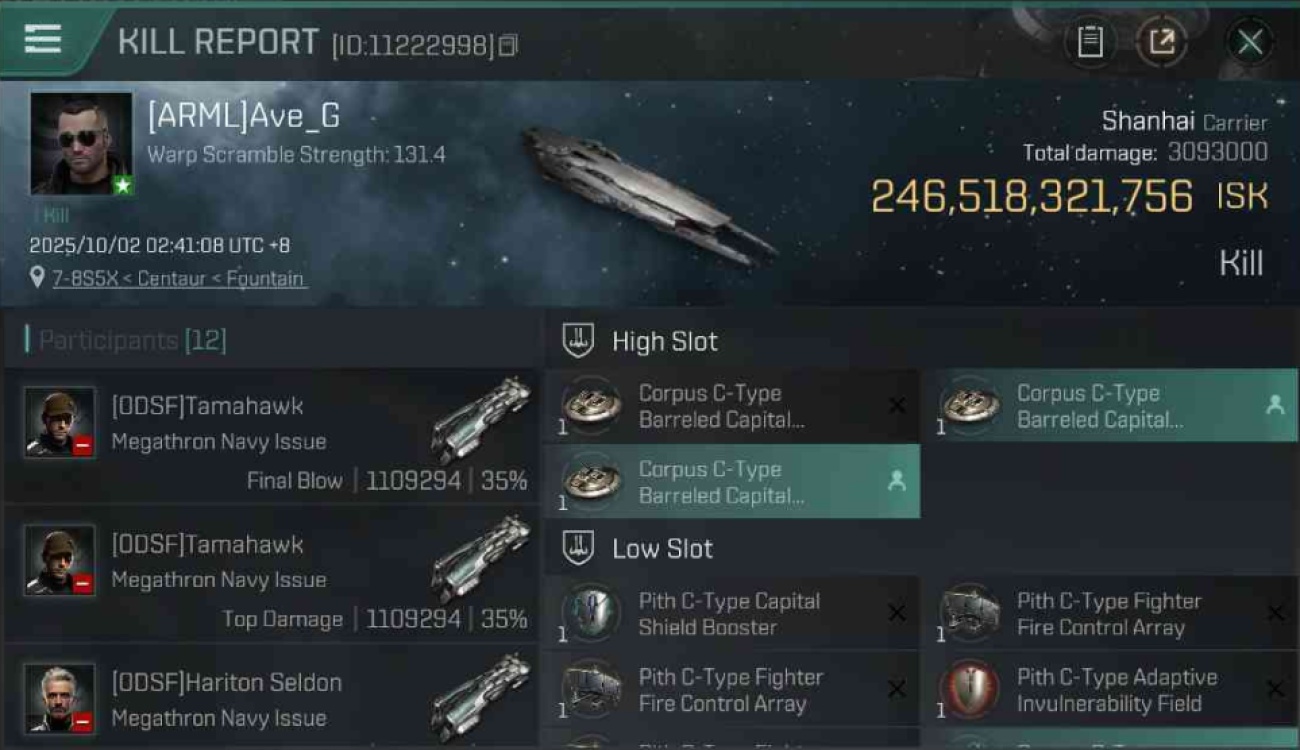
Task: Select the first Corpus C-Type Barreled Capital module
Action: (732, 405)
